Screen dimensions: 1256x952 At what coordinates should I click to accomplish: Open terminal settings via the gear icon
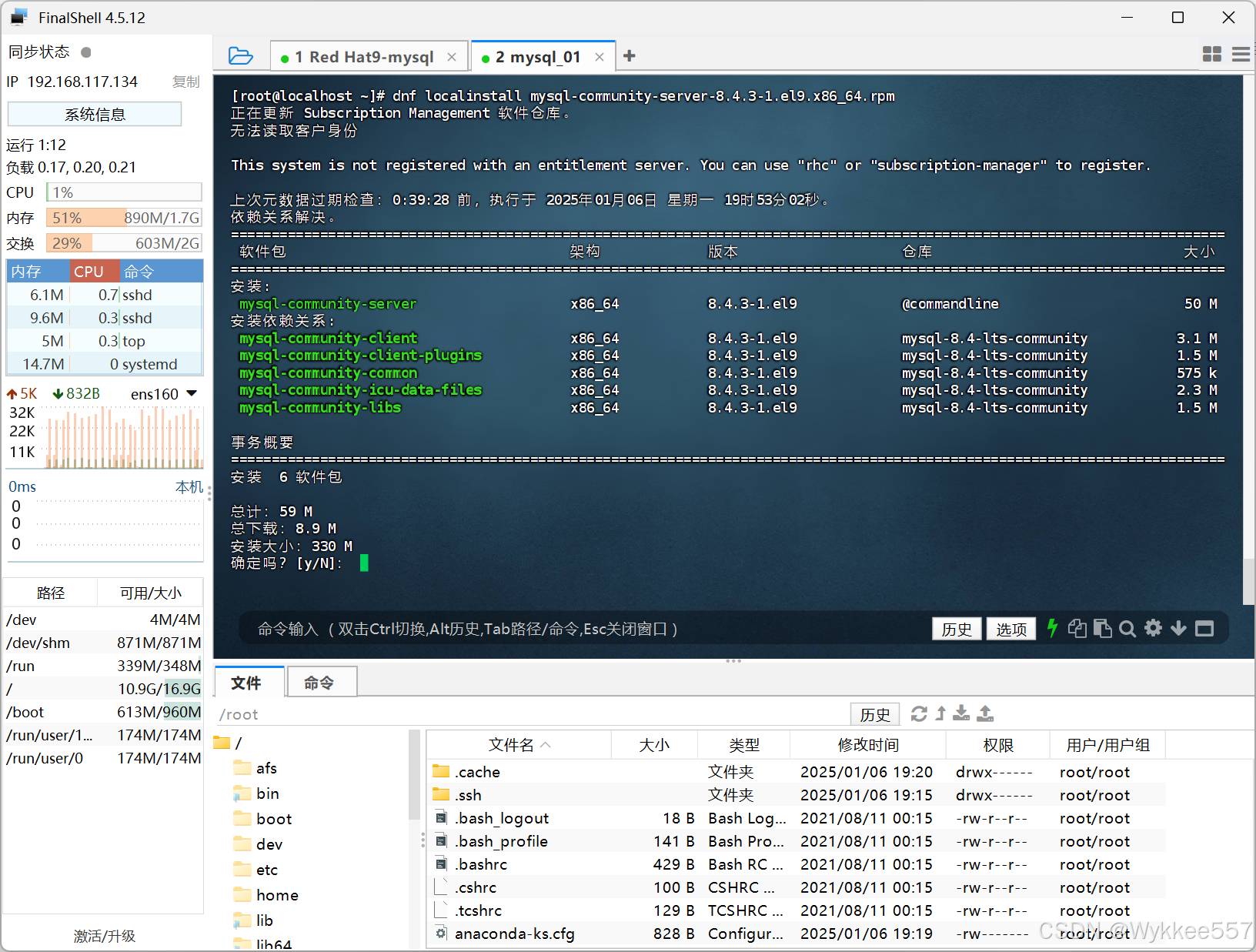[x=1154, y=629]
